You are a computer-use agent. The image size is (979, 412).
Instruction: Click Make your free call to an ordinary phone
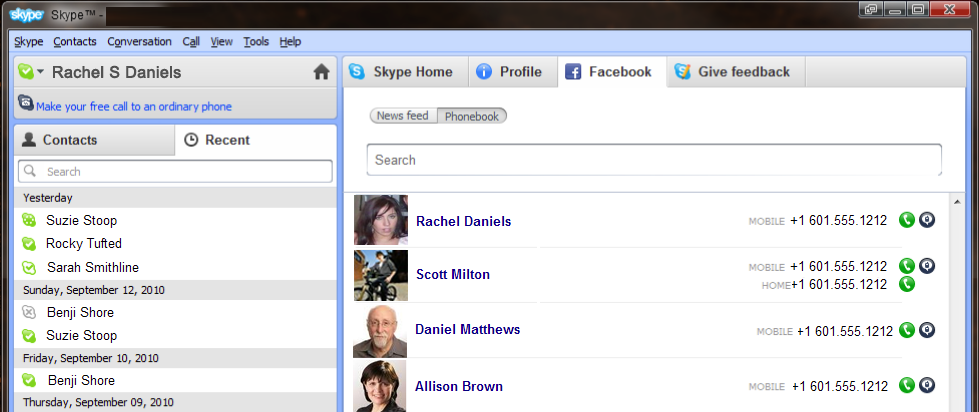[134, 107]
